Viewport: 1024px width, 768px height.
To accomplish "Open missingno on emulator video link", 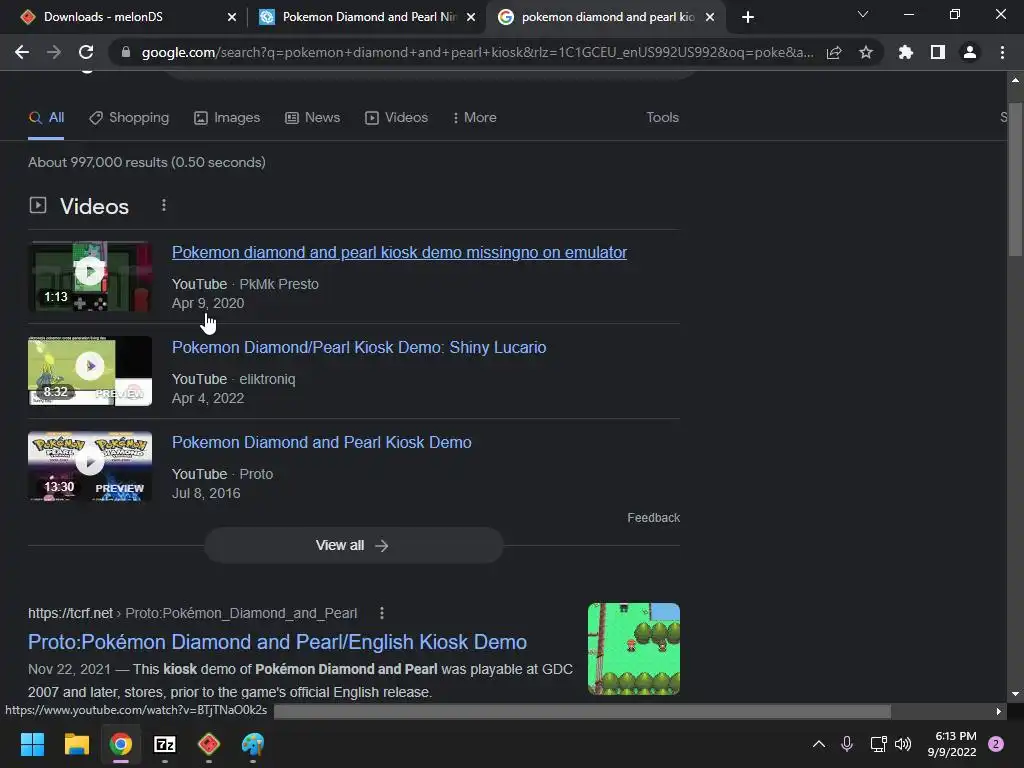I will point(399,253).
